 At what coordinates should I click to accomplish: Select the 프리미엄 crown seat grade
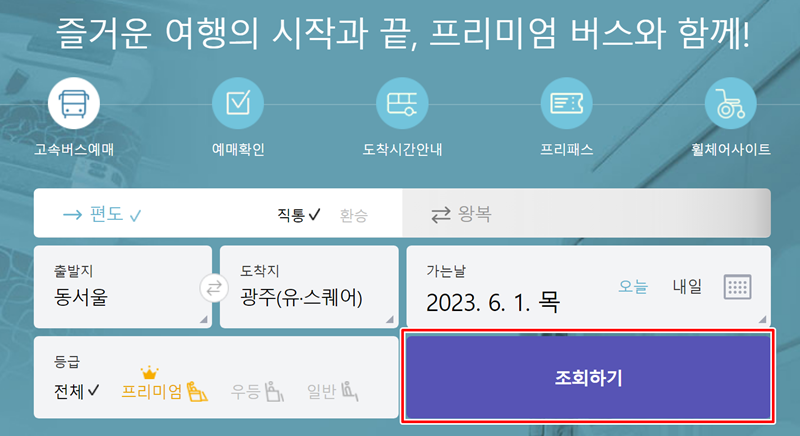(164, 387)
